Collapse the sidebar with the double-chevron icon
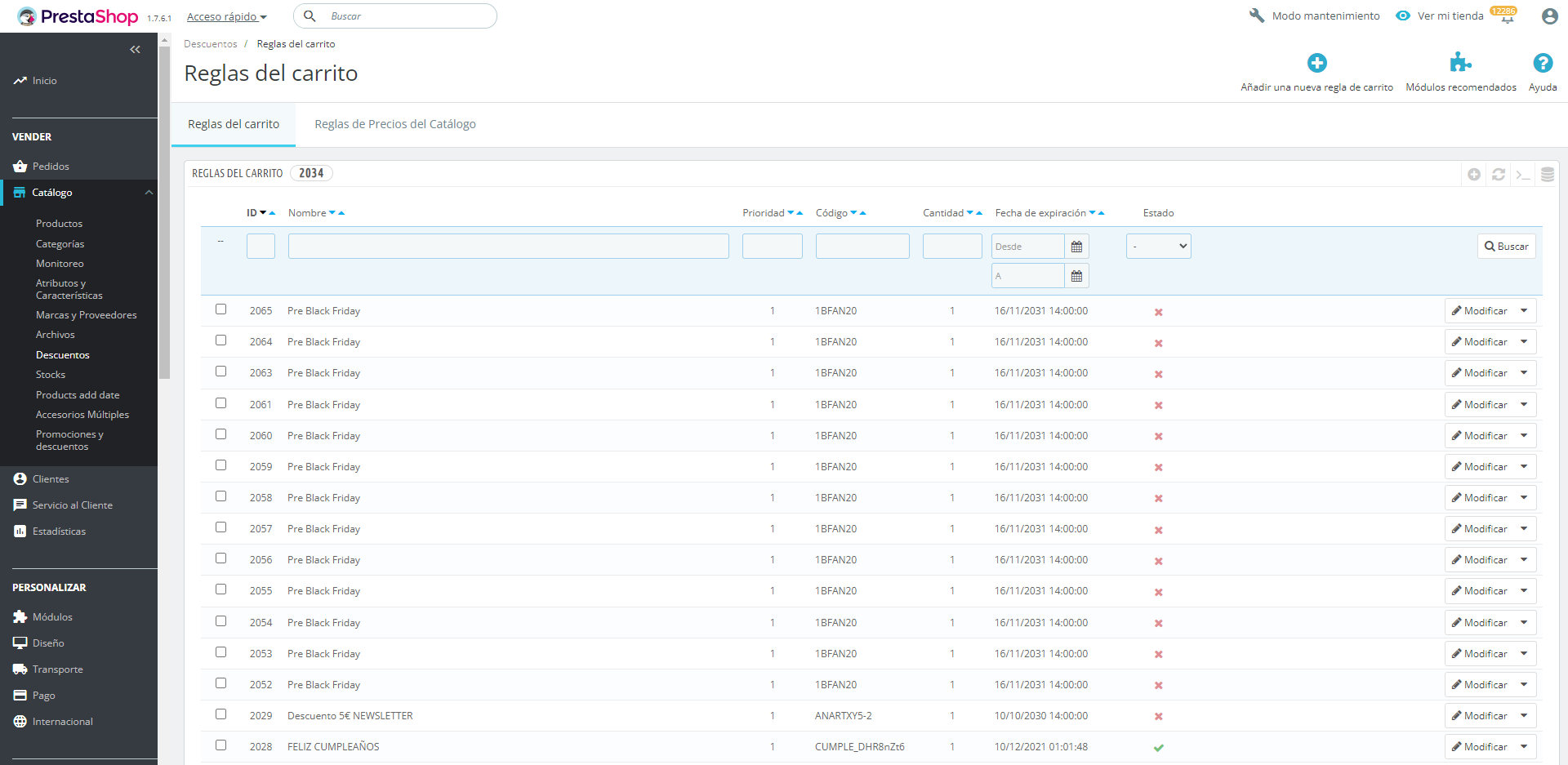 pos(135,50)
